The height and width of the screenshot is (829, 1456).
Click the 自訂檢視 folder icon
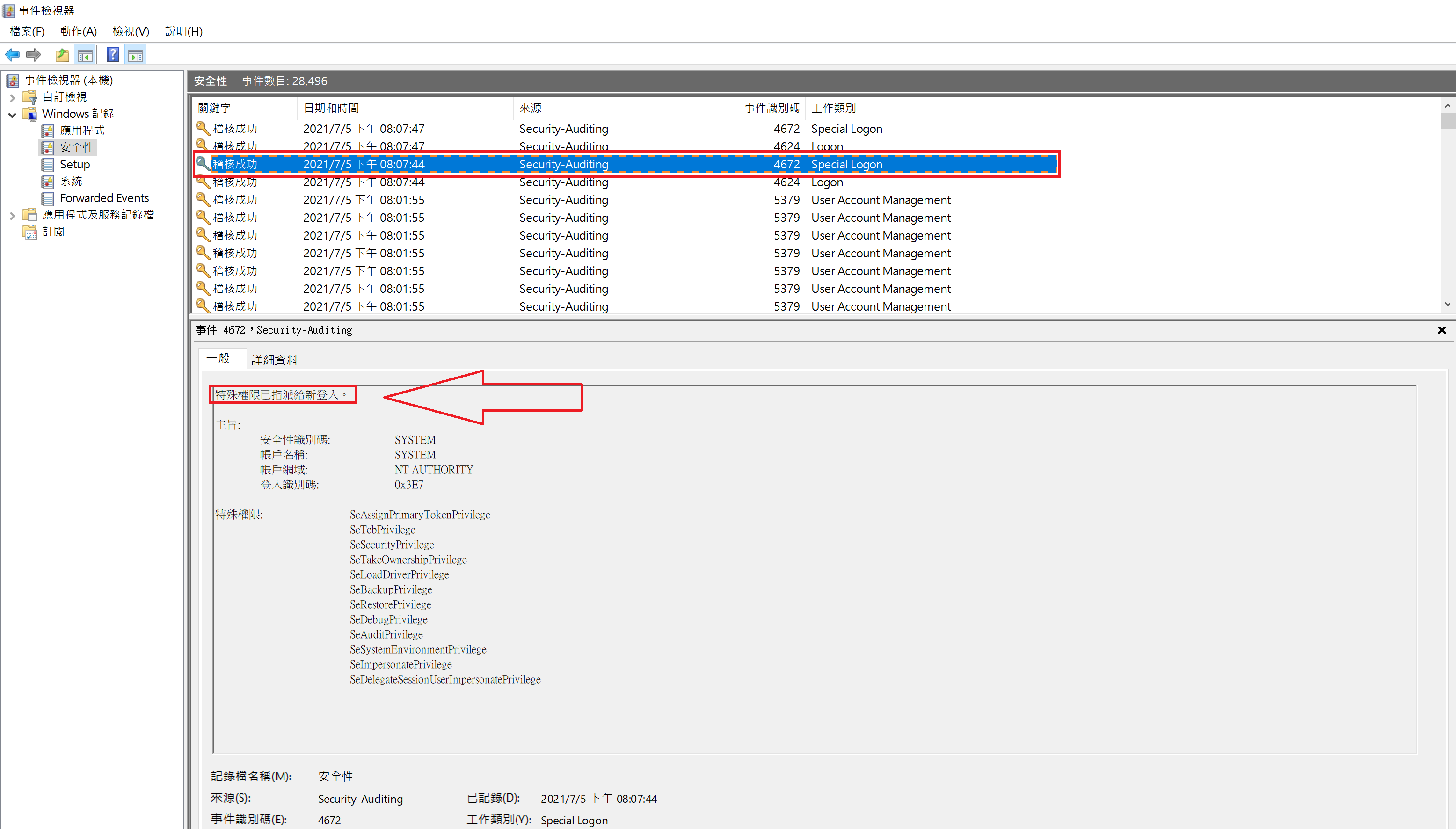[x=29, y=97]
